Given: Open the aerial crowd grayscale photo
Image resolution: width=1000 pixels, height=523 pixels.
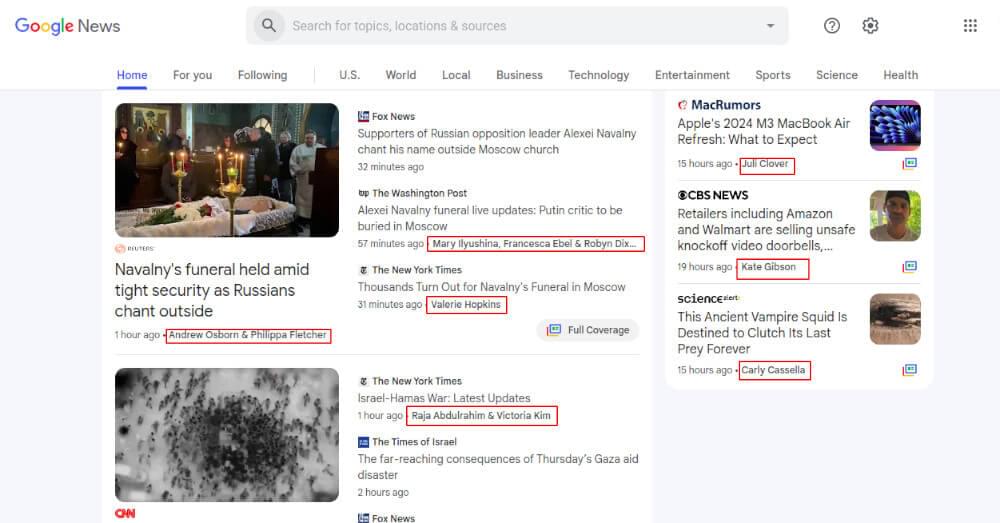Looking at the screenshot, I should [x=227, y=435].
